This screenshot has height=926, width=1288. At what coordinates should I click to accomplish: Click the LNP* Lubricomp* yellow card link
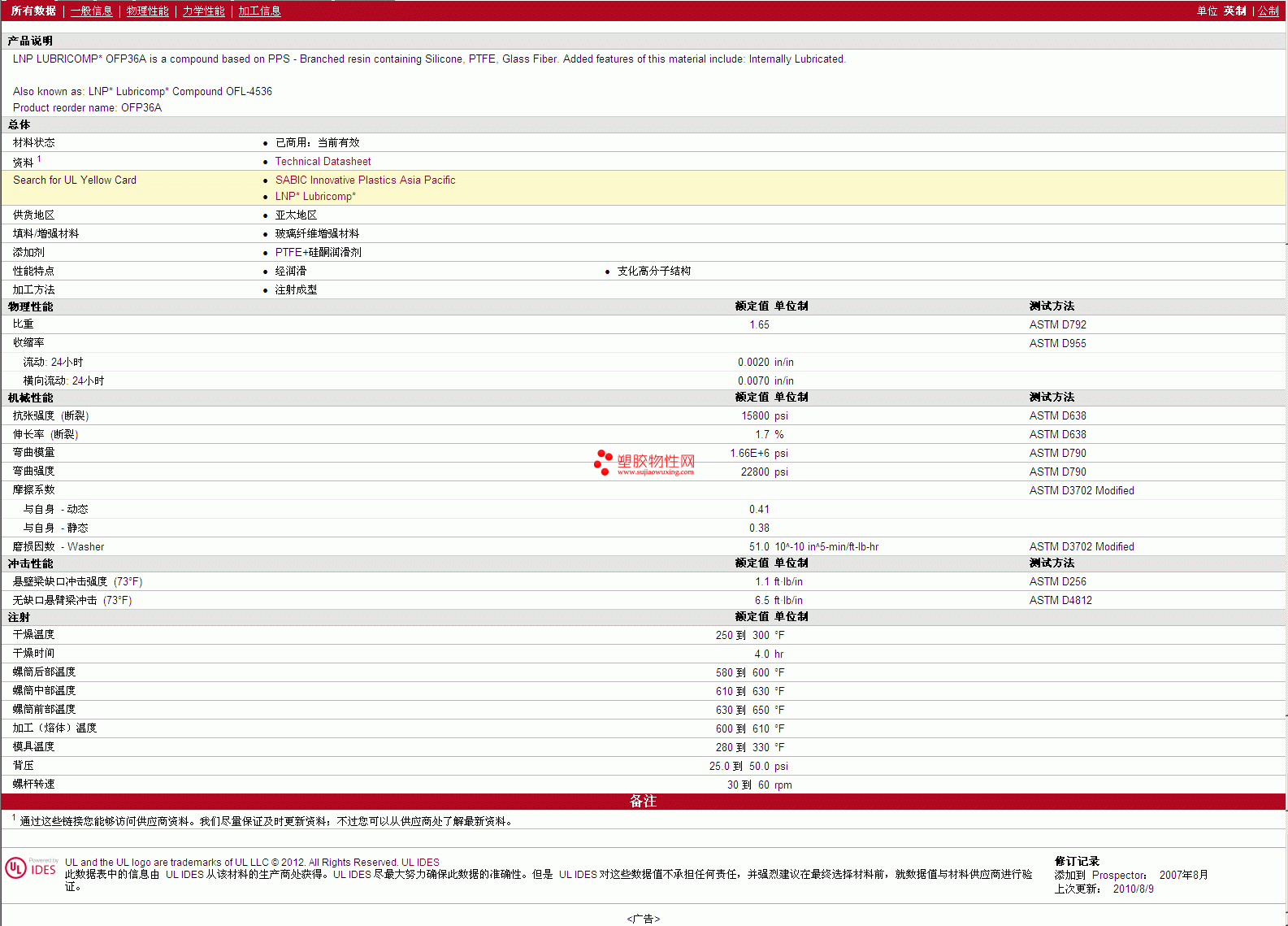(315, 197)
